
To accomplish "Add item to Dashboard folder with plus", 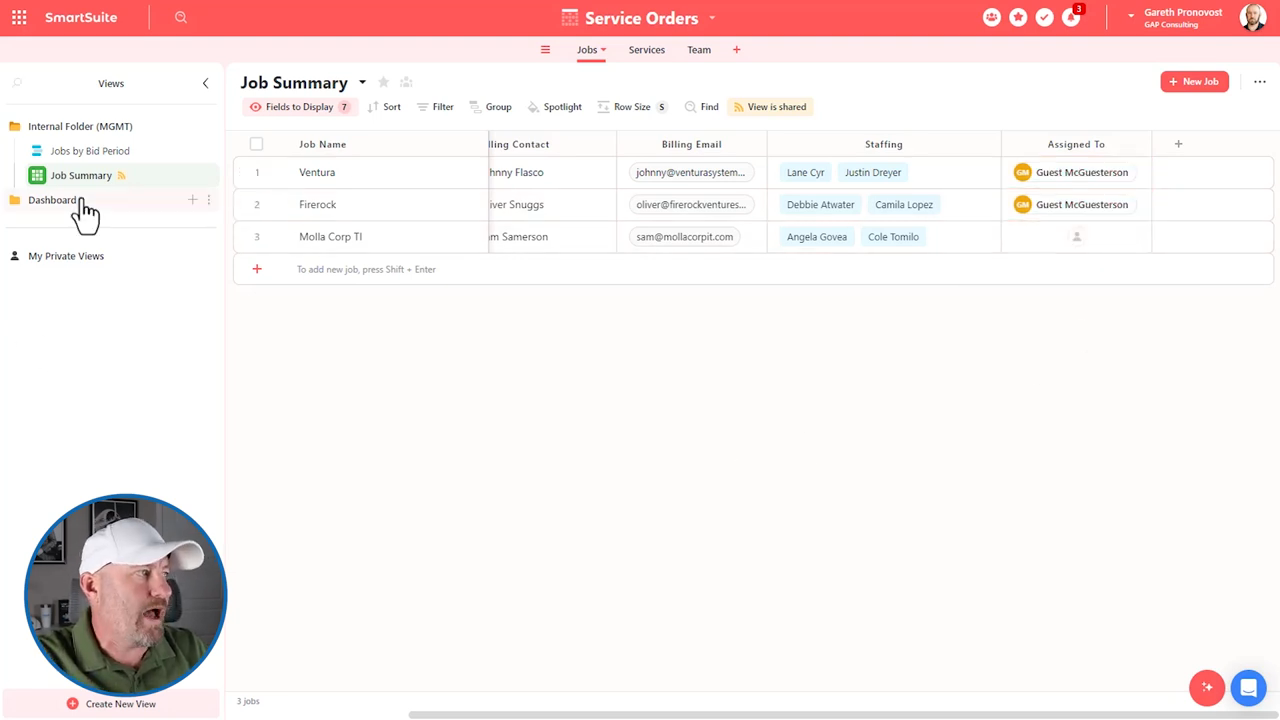I will tap(193, 200).
